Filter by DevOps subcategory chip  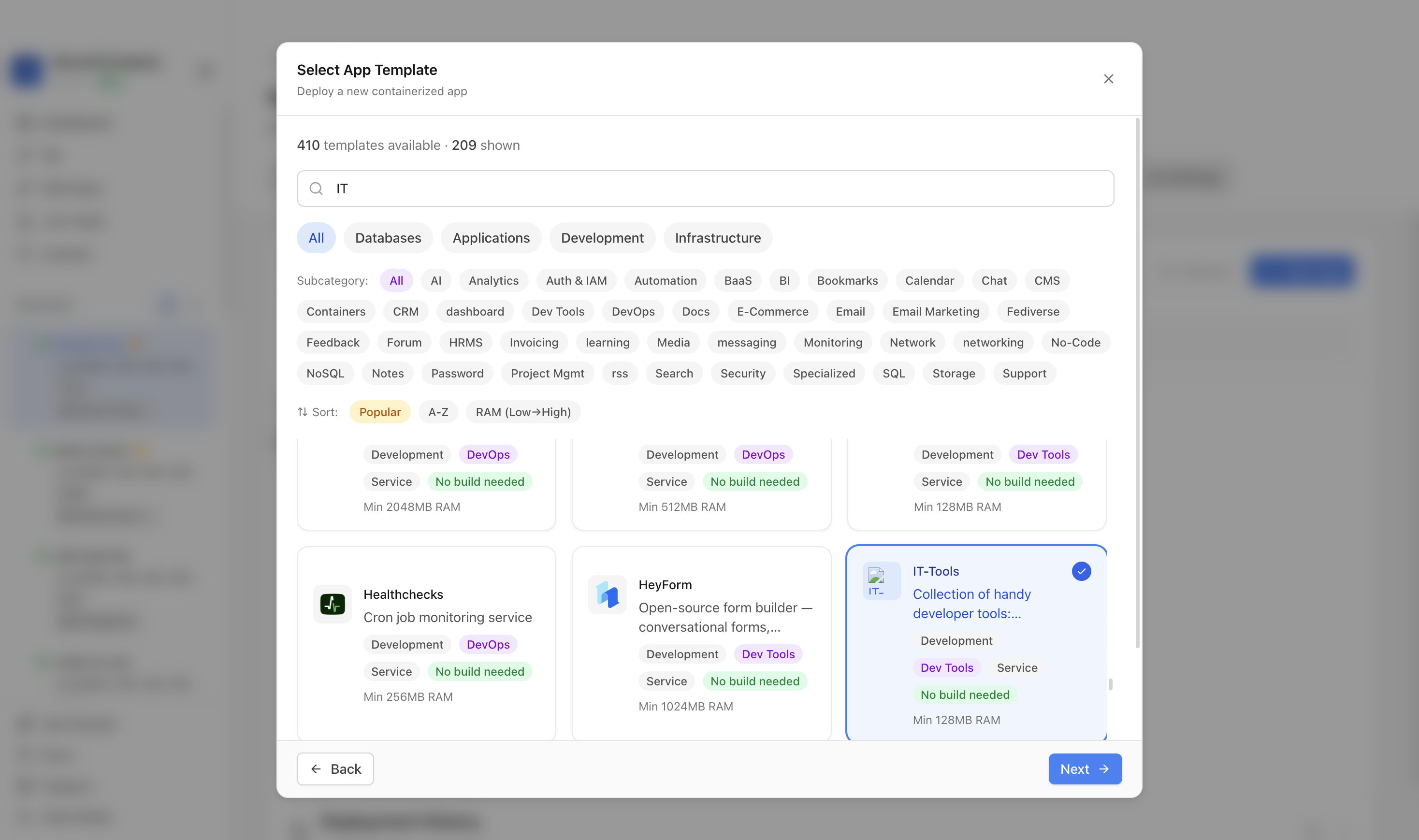pyautogui.click(x=633, y=311)
